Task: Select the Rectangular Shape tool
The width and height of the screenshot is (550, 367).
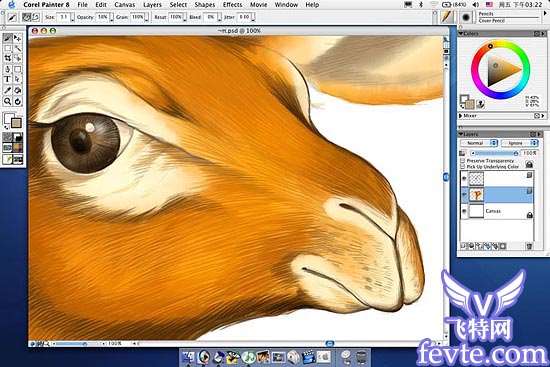Action: (x=17, y=69)
